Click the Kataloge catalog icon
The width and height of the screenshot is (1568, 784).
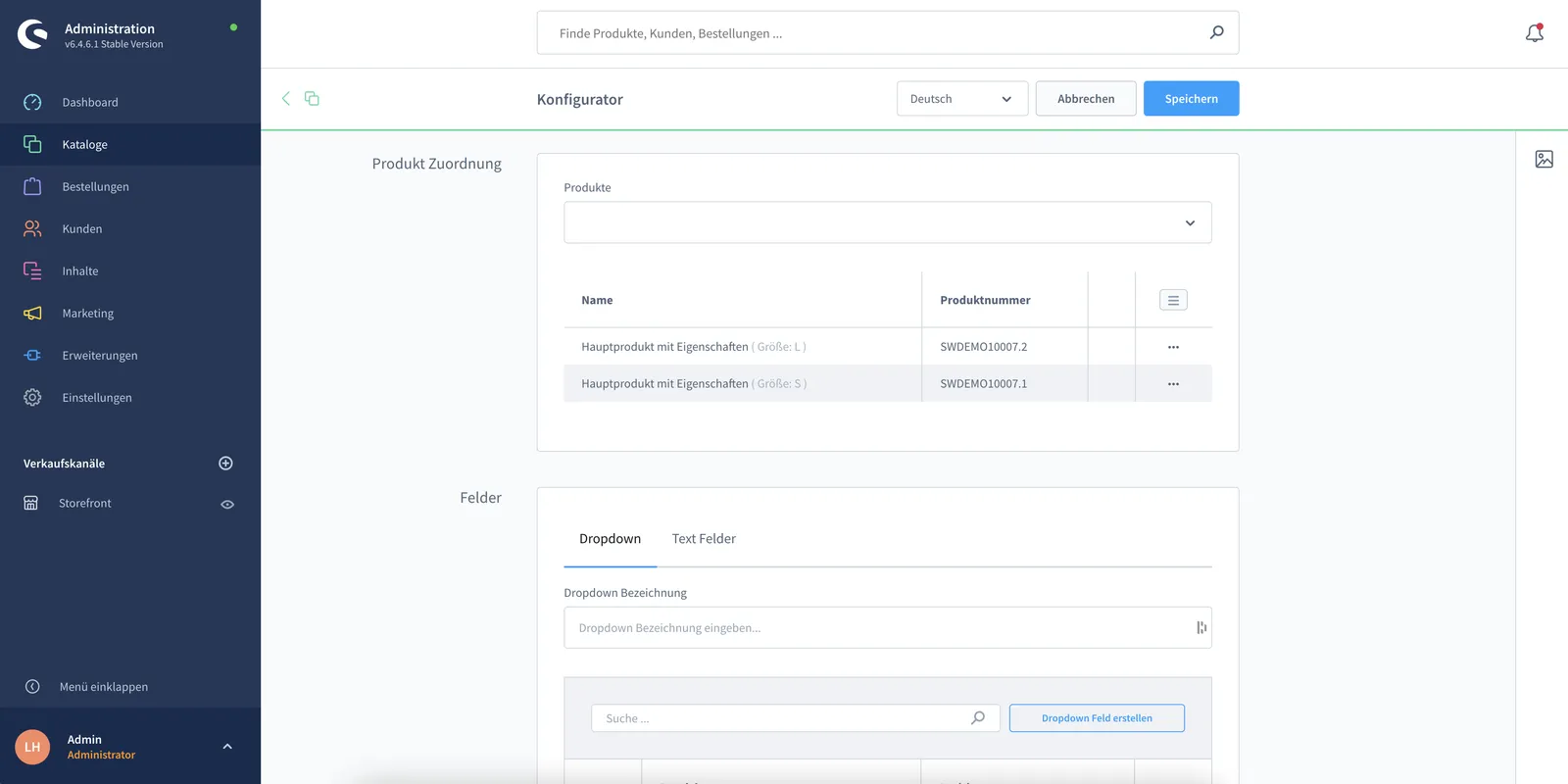point(32,144)
